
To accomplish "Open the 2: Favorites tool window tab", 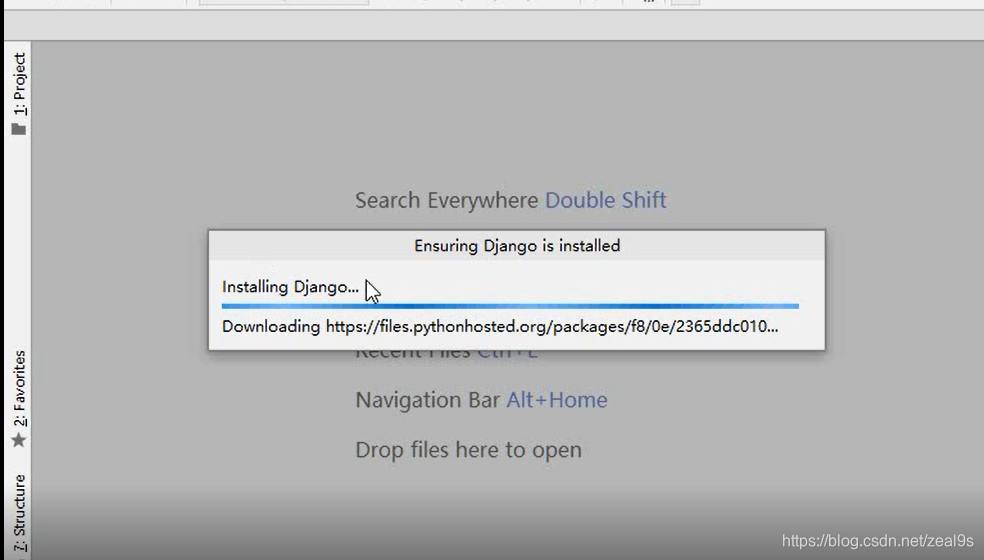I will (19, 399).
